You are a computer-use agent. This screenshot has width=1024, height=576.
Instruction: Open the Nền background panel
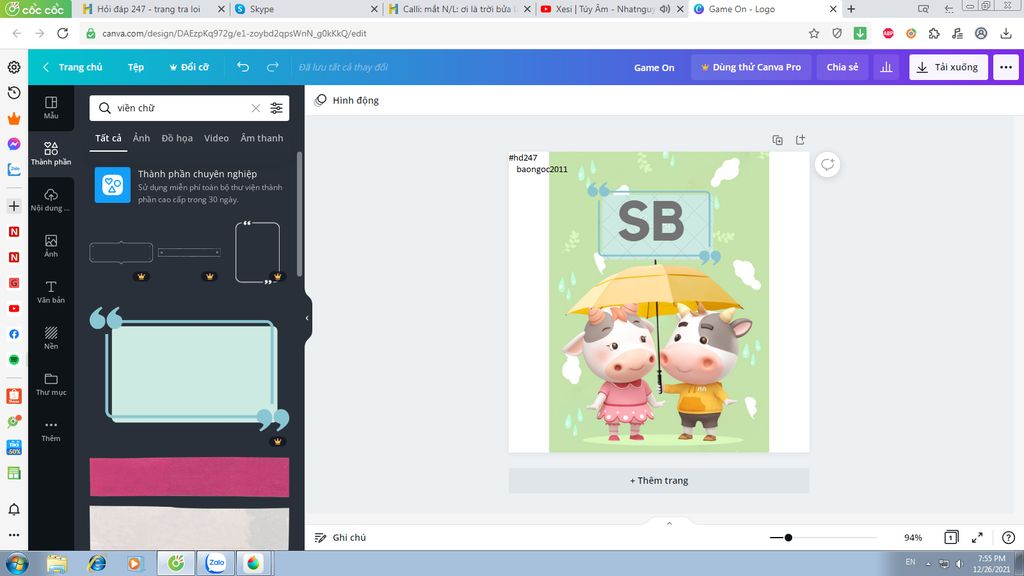[x=51, y=338]
